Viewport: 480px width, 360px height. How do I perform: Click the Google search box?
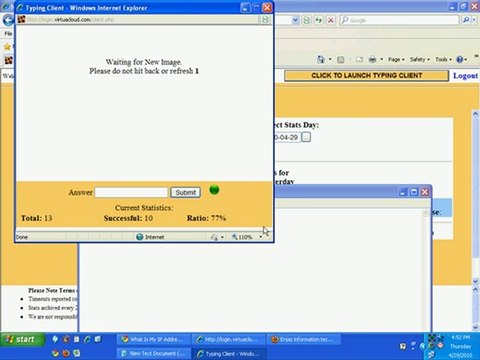click(x=400, y=20)
